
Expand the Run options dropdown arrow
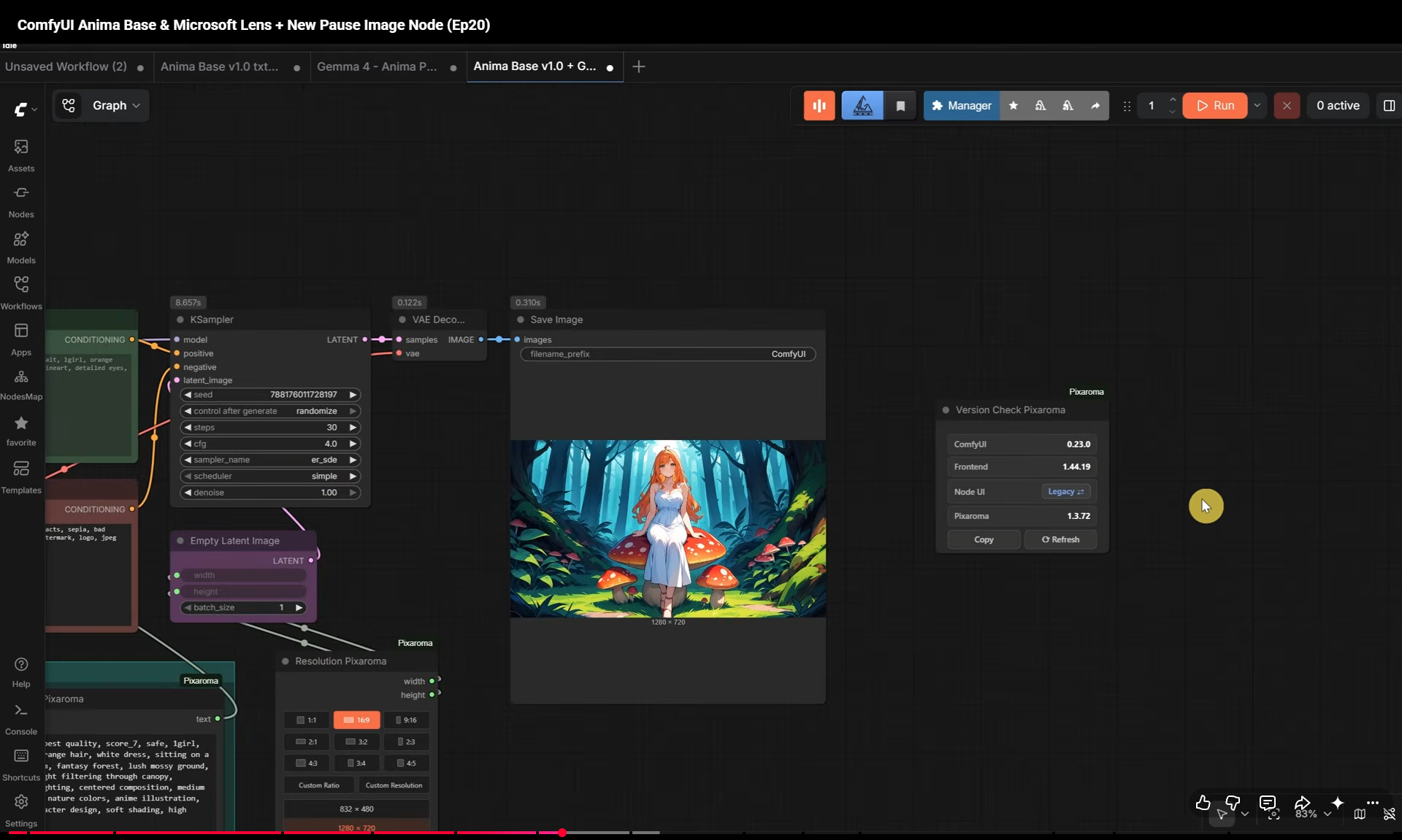[1257, 106]
